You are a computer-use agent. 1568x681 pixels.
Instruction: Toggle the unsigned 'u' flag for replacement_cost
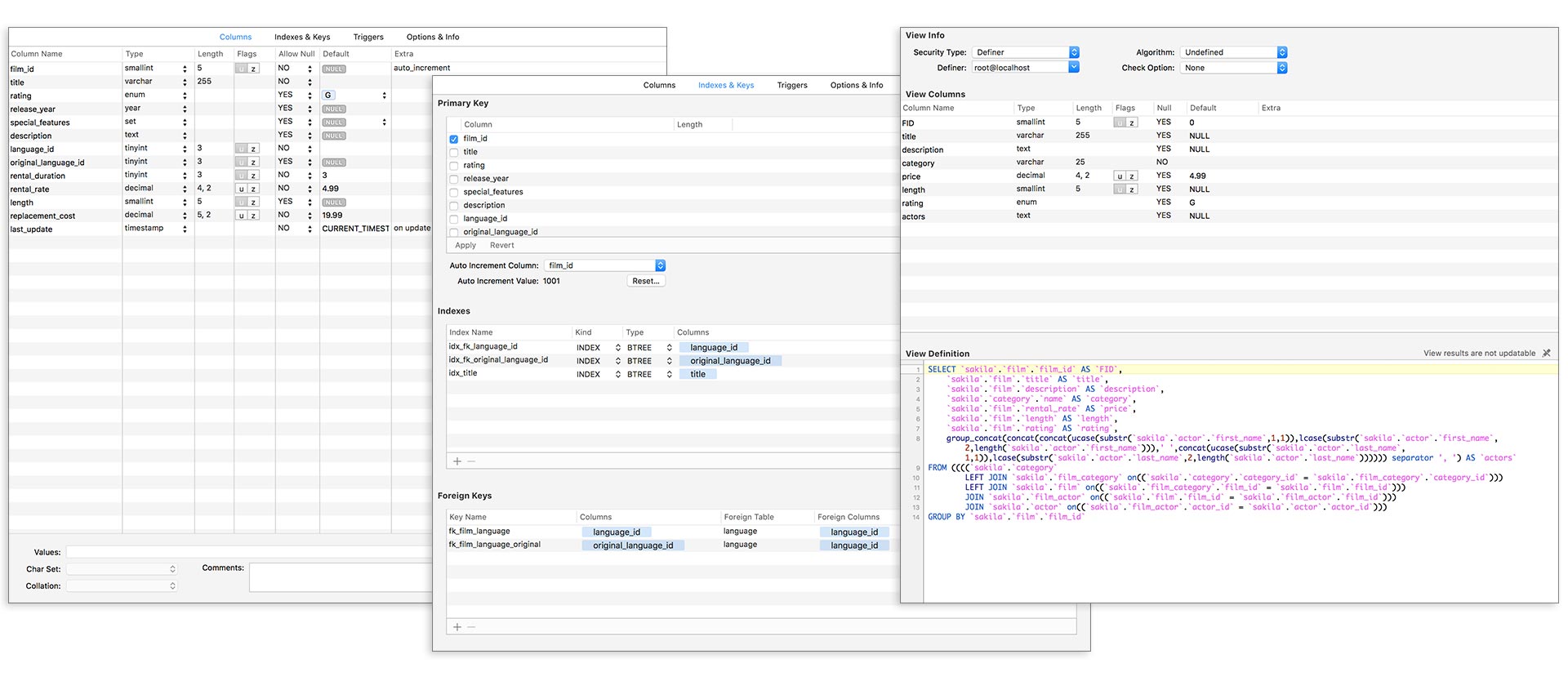click(x=241, y=216)
